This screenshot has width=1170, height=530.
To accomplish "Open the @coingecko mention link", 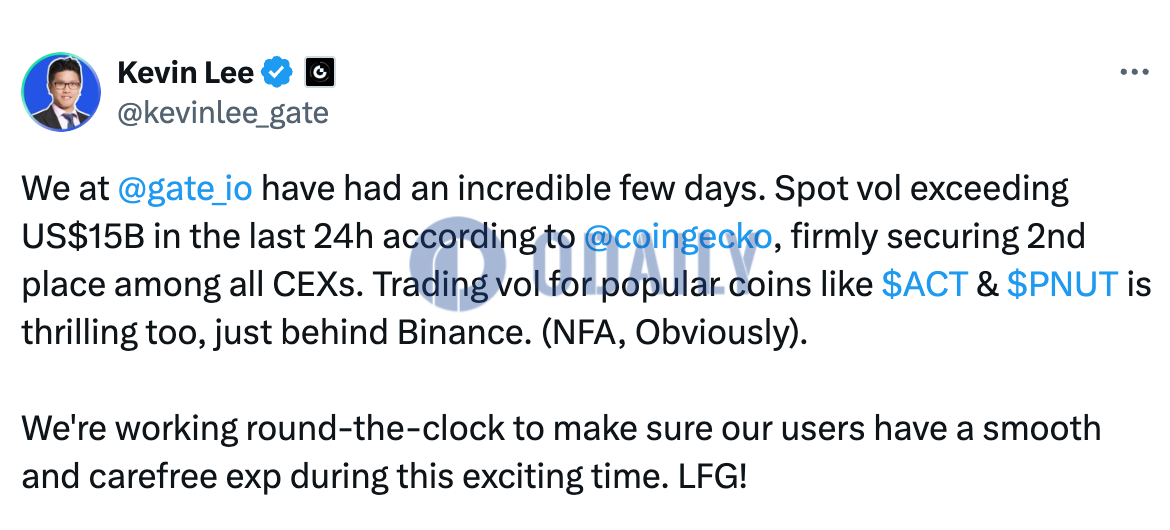I will [677, 237].
